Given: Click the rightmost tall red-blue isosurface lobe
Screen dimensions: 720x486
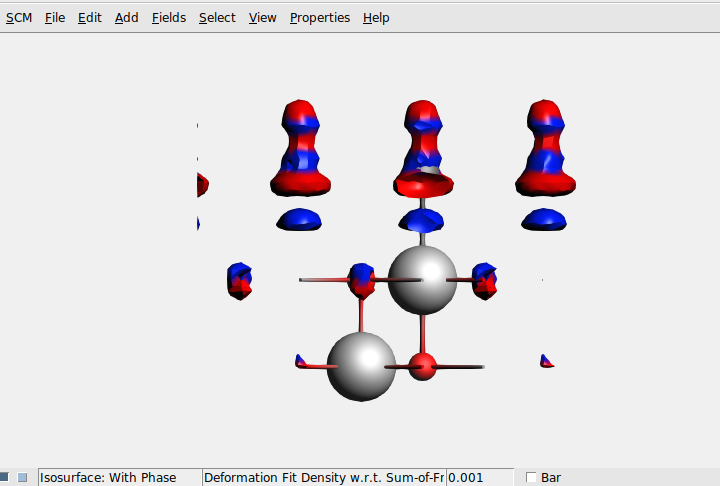Looking at the screenshot, I should pos(545,148).
